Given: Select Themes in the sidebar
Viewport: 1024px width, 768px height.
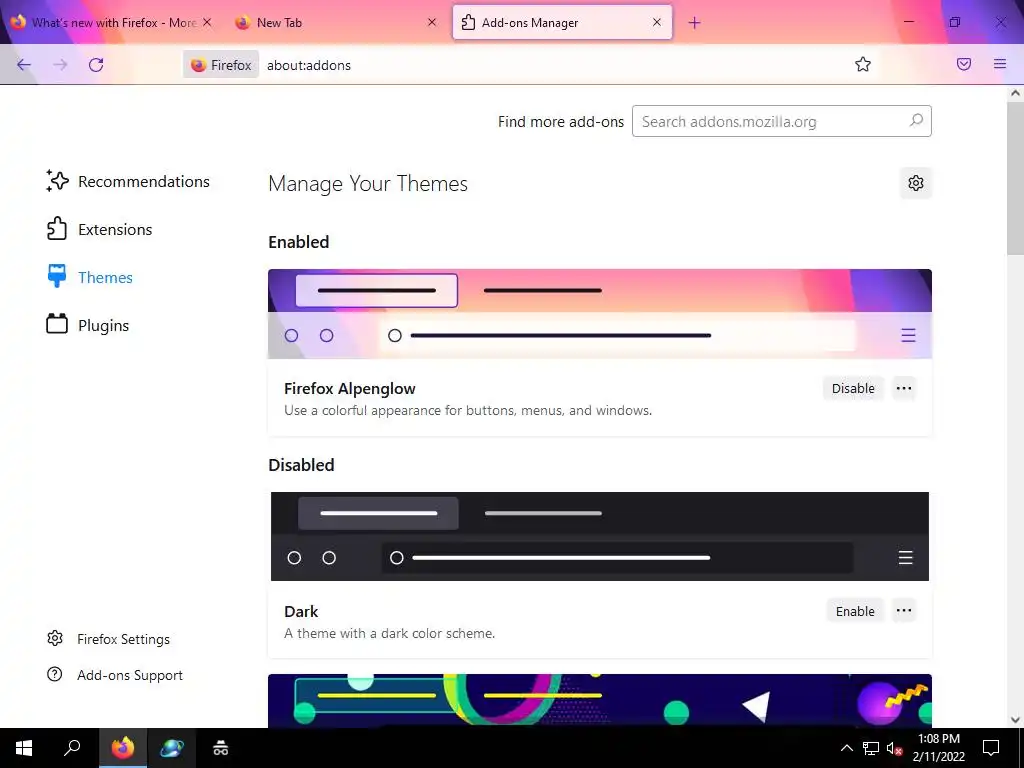Looking at the screenshot, I should (x=89, y=278).
